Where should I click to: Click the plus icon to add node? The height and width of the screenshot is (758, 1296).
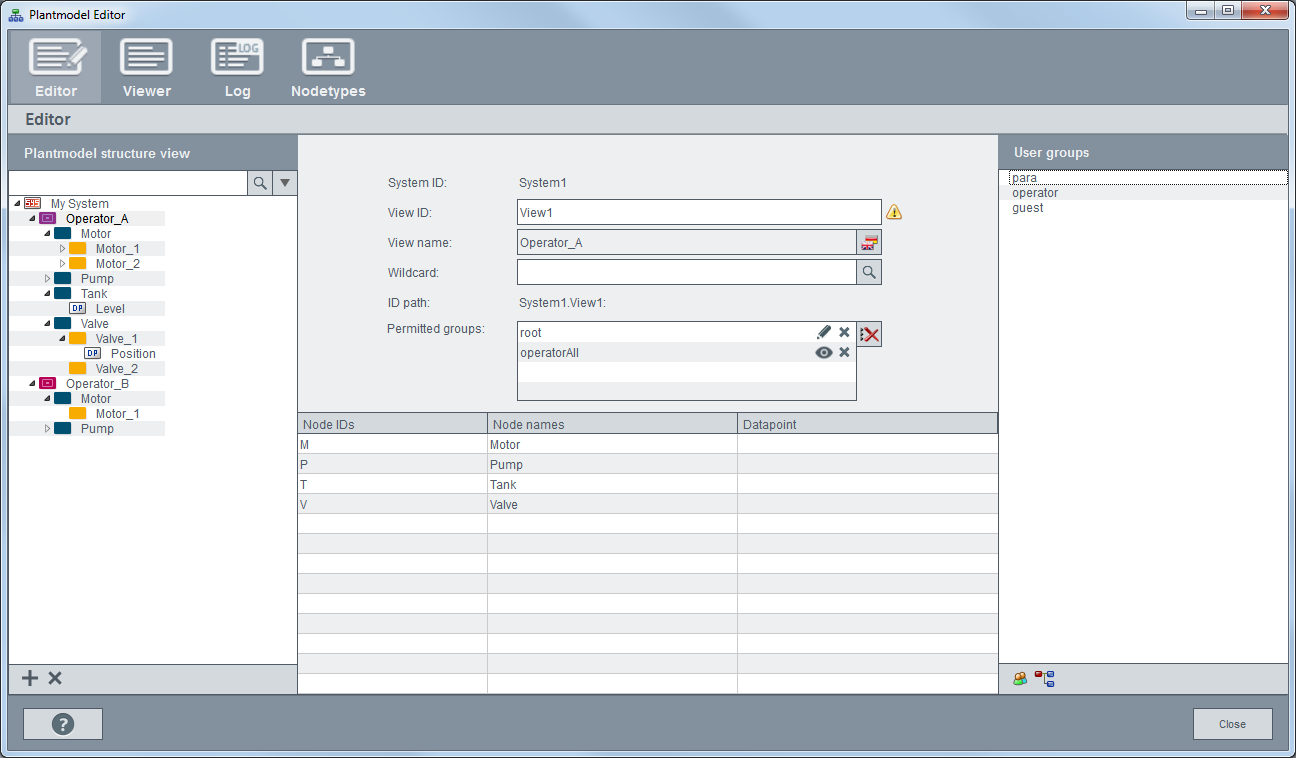click(30, 678)
